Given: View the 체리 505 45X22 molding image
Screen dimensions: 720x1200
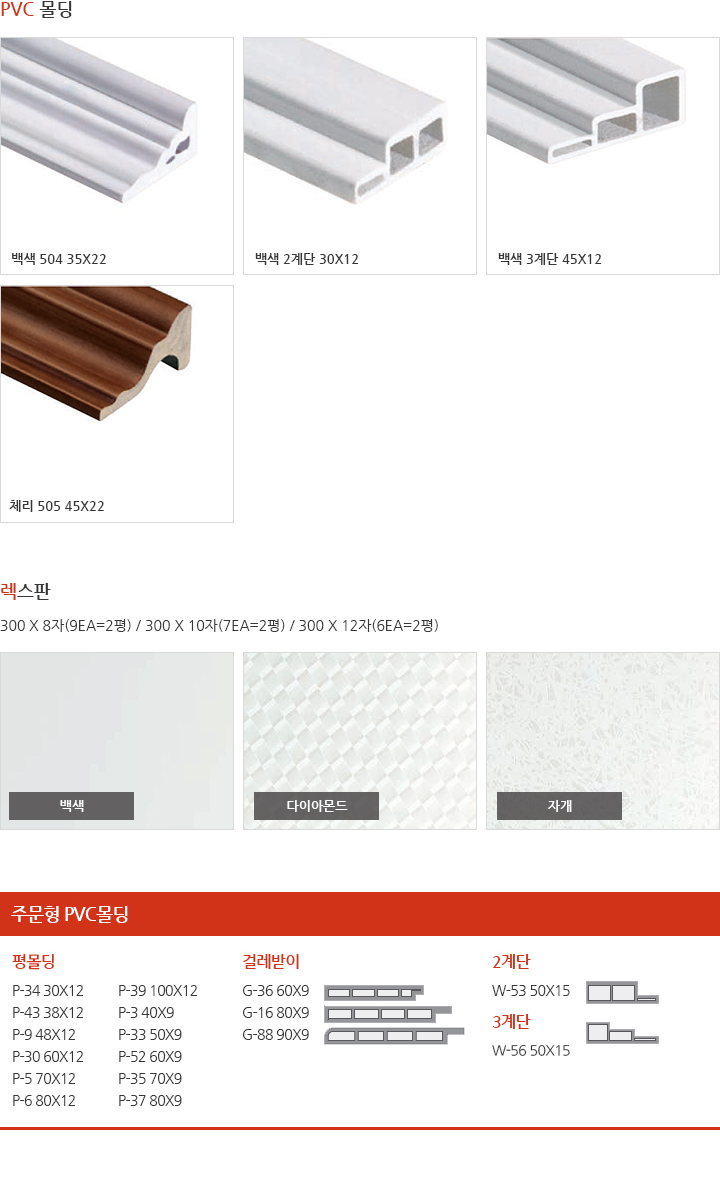Looking at the screenshot, I should click(117, 404).
